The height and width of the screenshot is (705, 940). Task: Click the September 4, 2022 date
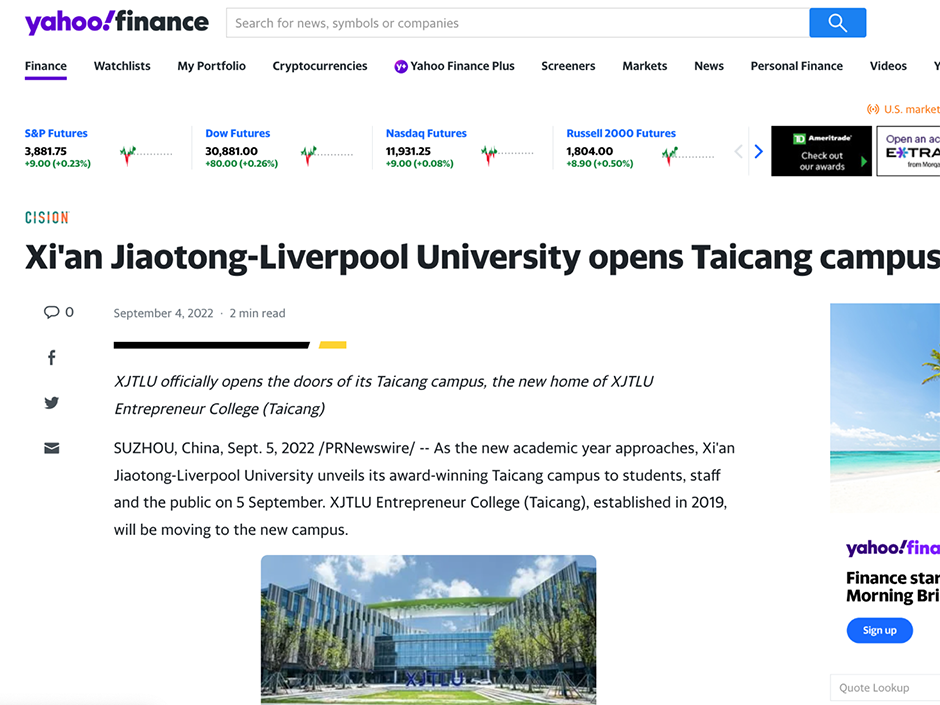pos(163,313)
